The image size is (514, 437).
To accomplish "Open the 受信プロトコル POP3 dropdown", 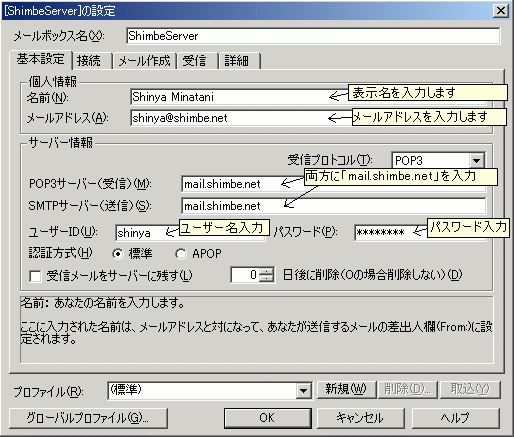I will [x=477, y=161].
